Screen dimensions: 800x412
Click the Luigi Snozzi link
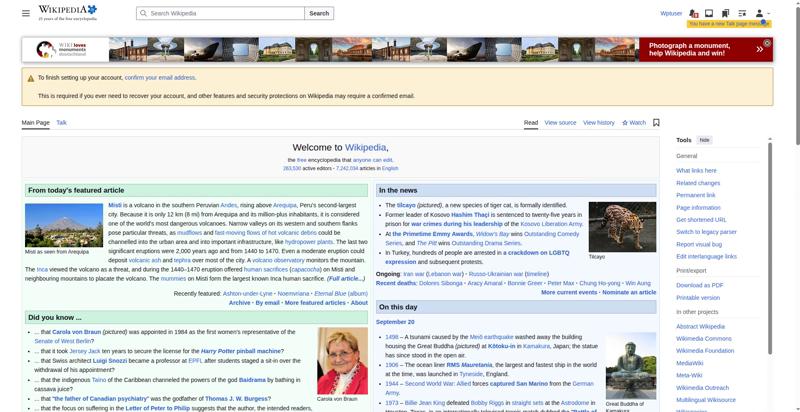click(110, 361)
